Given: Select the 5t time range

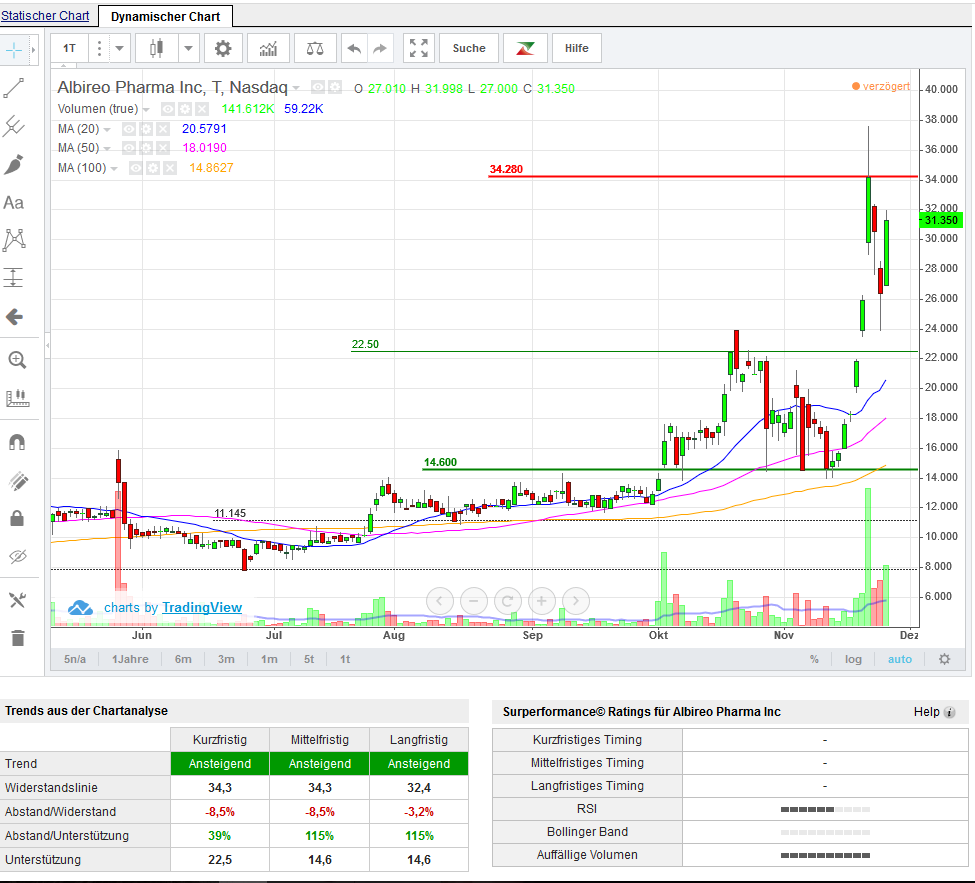Looking at the screenshot, I should click(x=309, y=659).
